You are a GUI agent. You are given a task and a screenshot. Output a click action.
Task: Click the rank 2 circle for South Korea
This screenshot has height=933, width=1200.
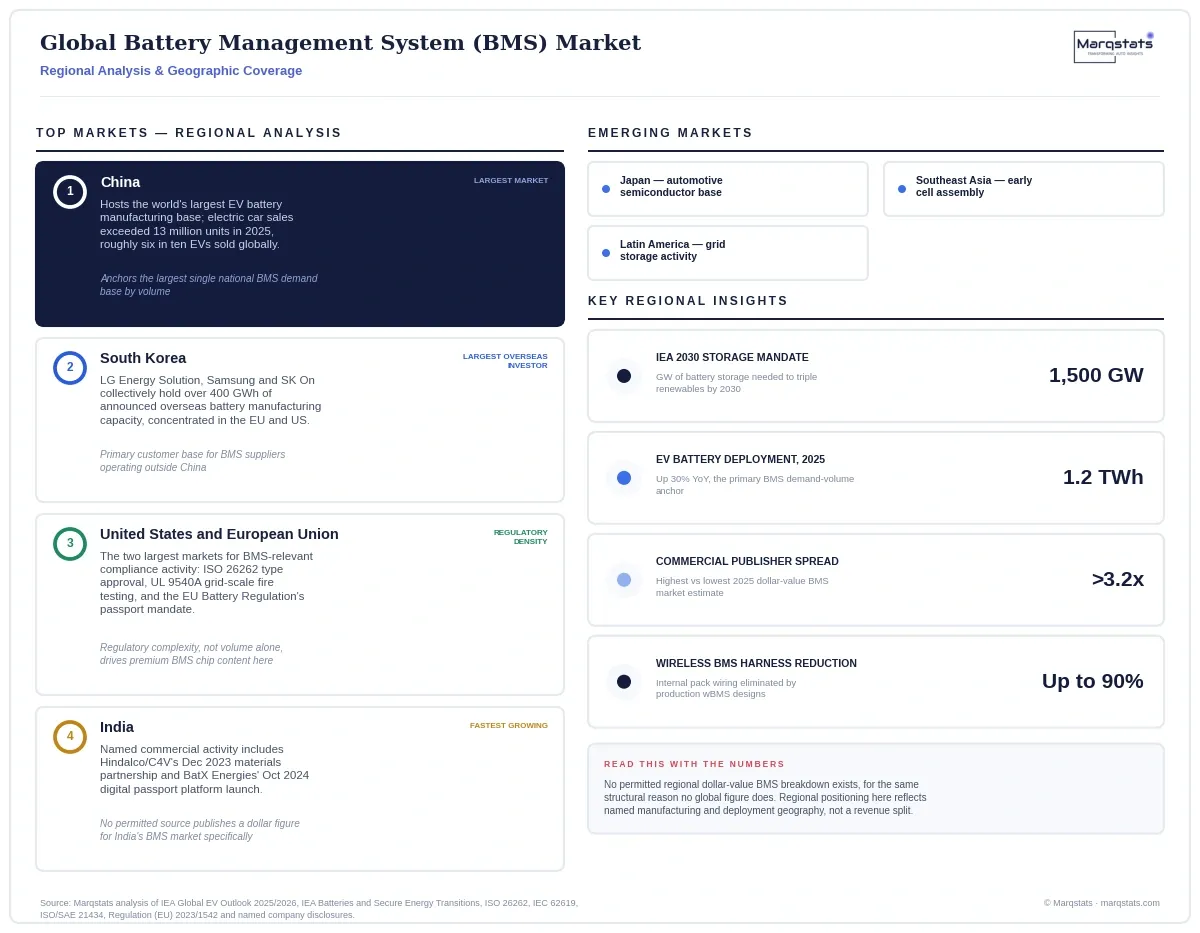70,367
